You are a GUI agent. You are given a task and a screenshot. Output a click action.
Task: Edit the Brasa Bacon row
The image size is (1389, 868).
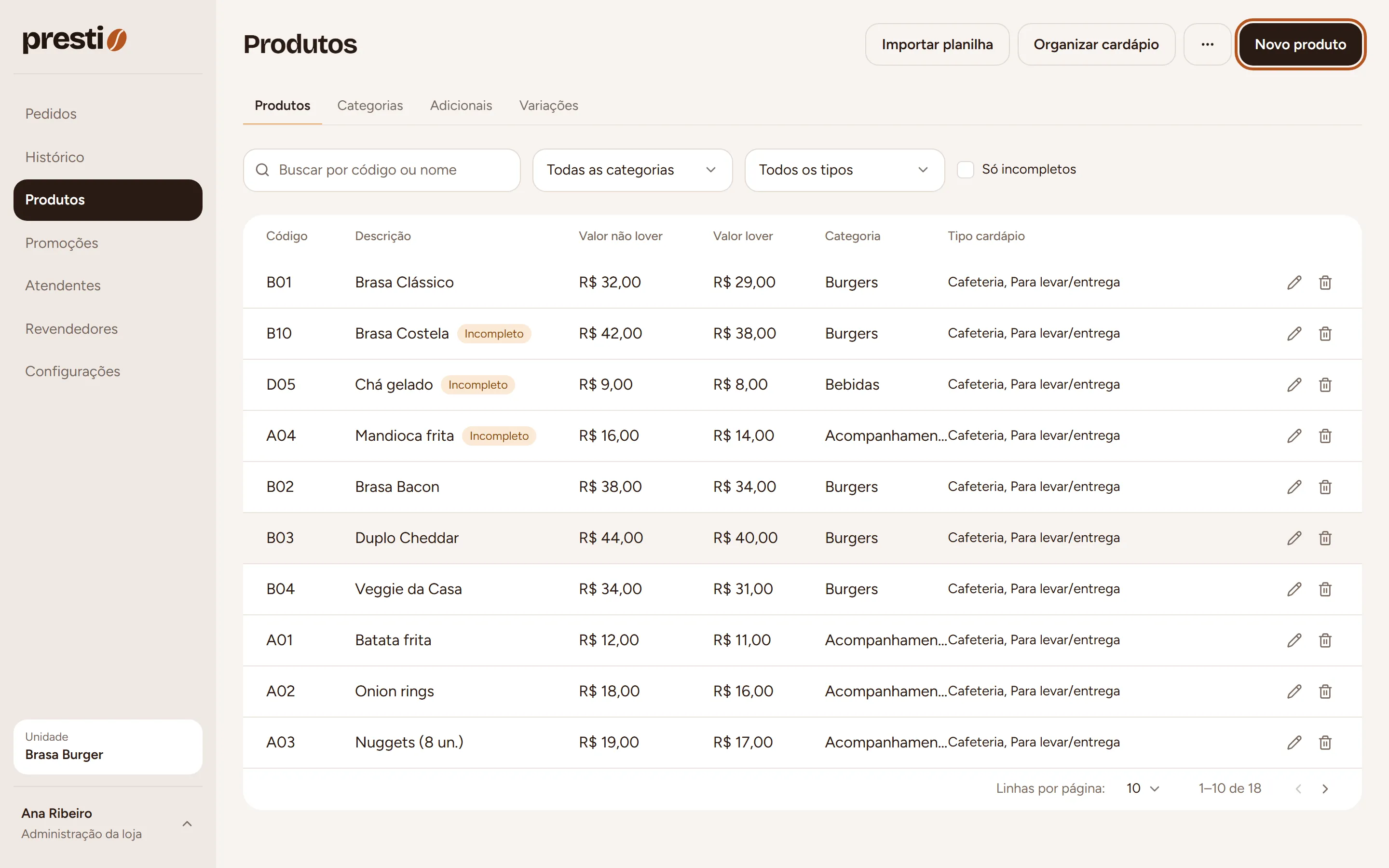pos(1294,487)
